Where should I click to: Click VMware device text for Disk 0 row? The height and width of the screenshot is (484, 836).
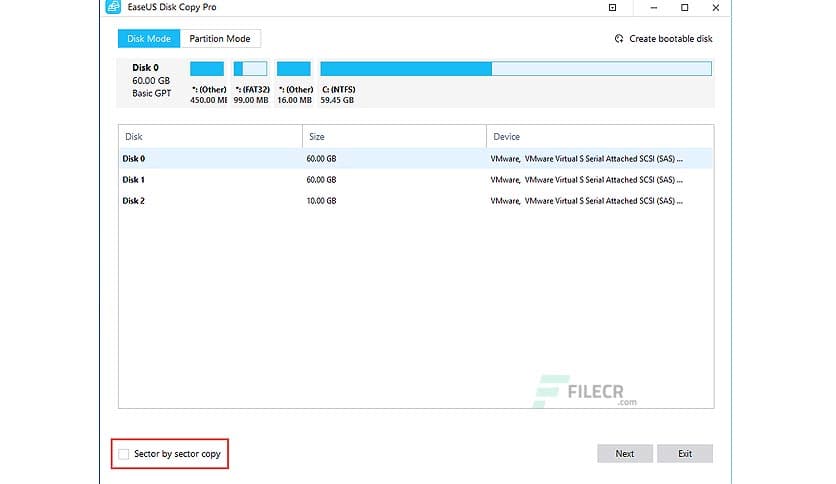[x=586, y=159]
